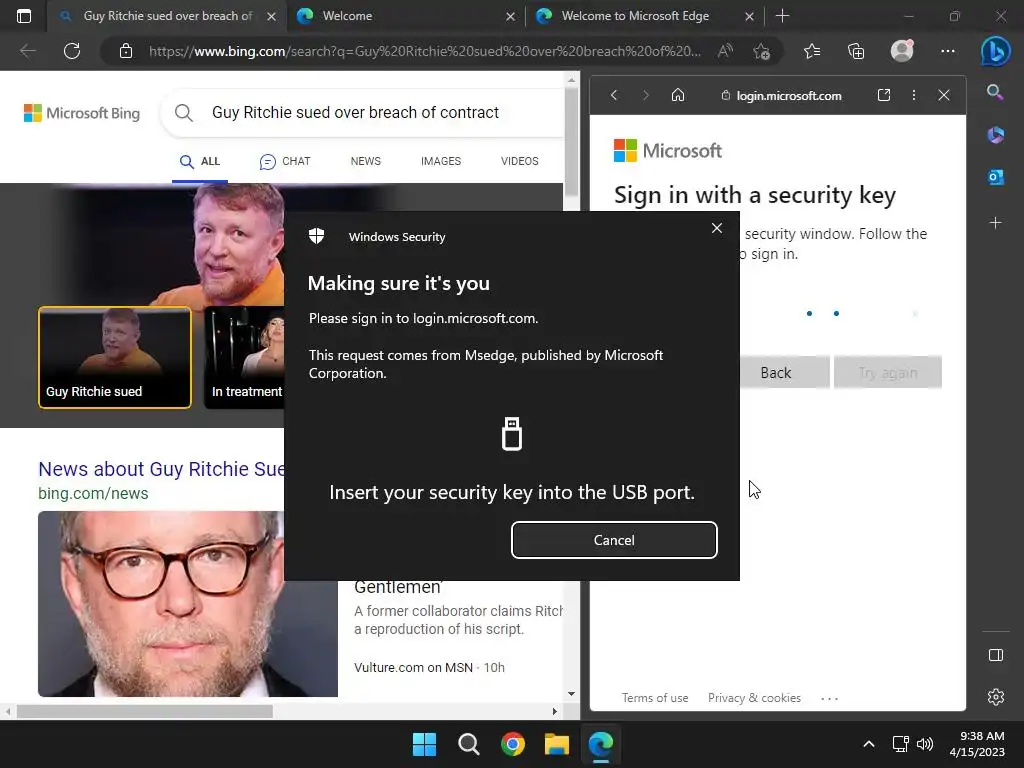
Task: Refresh the current Bing page
Action: [72, 51]
